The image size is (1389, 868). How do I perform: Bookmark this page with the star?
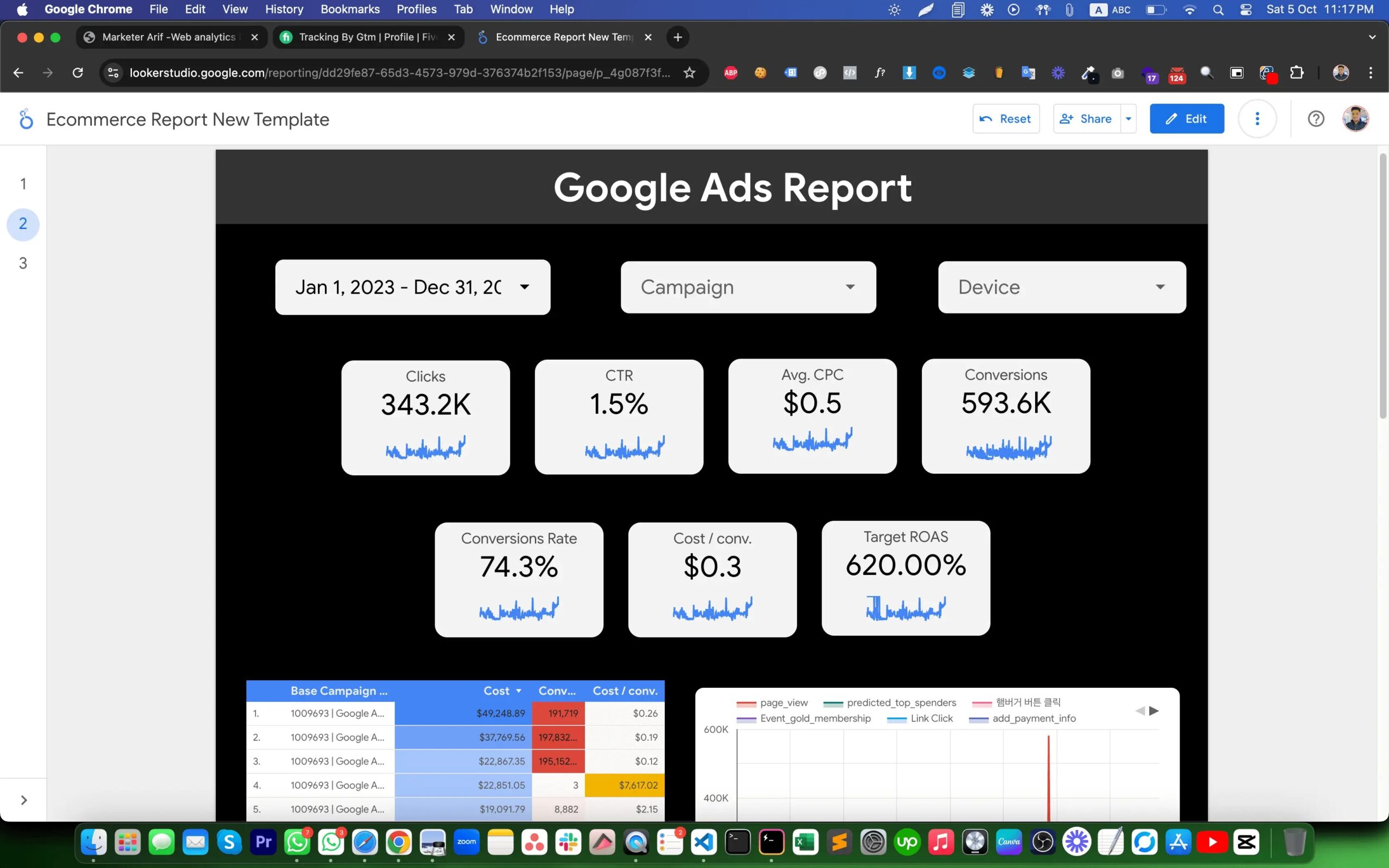click(x=689, y=72)
